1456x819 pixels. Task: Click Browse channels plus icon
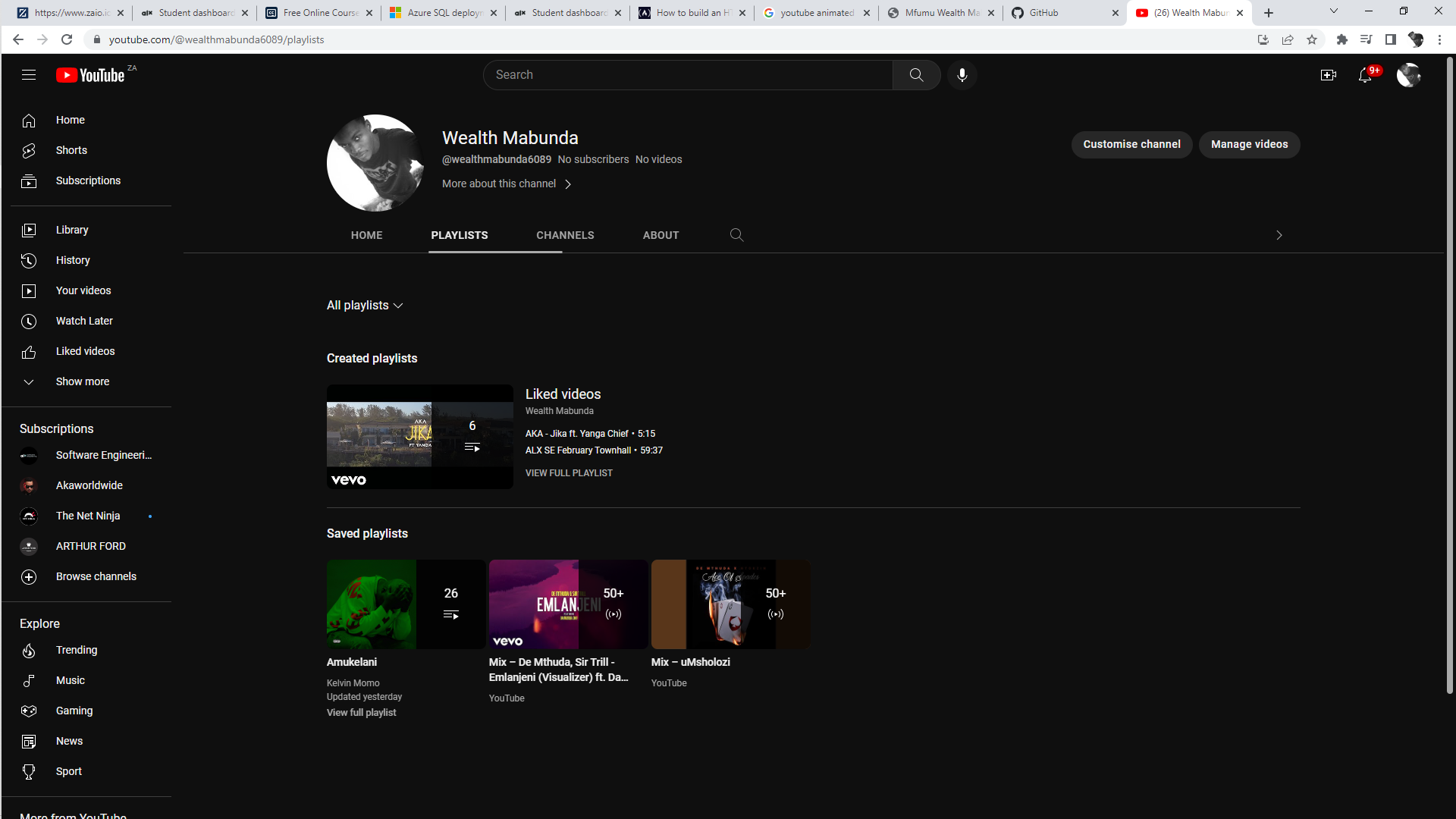[x=28, y=576]
